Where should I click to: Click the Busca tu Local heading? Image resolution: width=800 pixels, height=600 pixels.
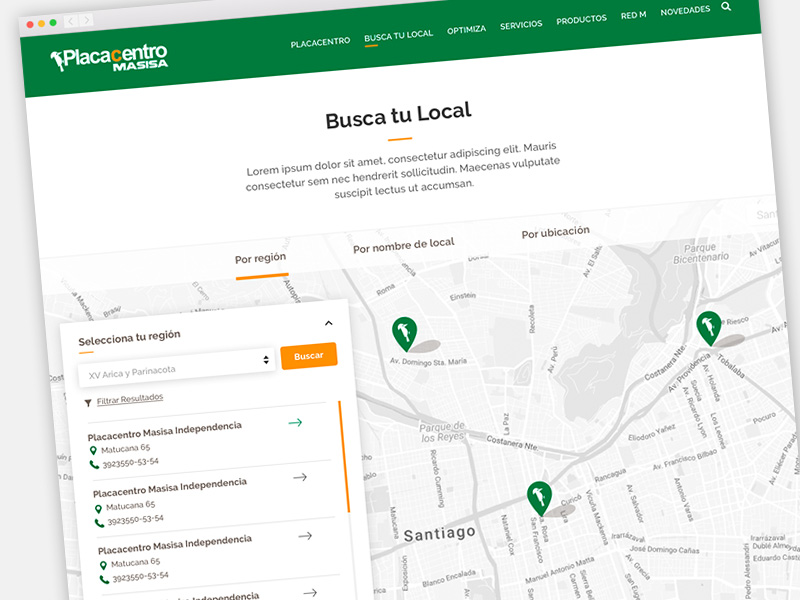[x=398, y=116]
